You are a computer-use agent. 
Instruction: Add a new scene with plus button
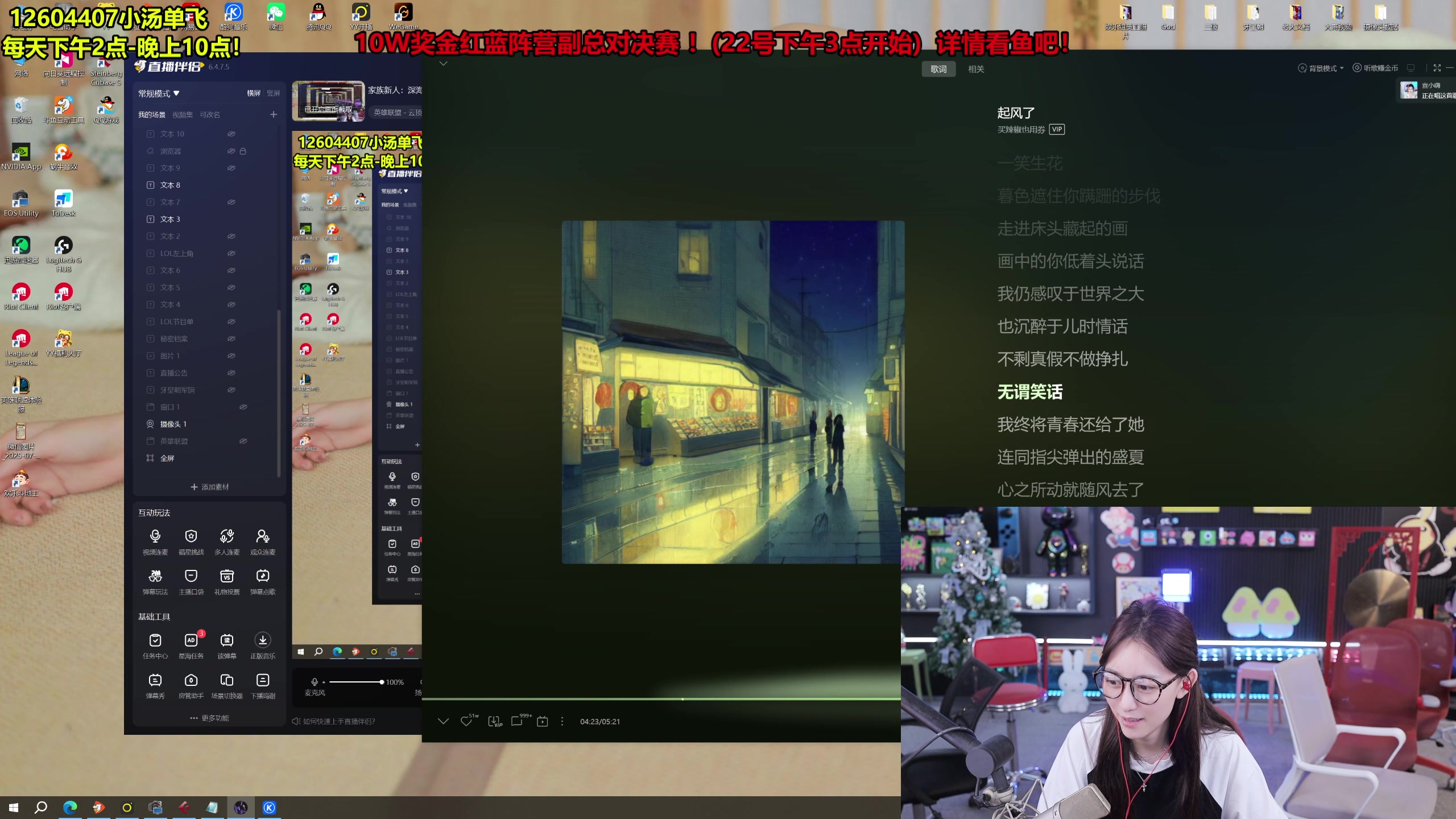tap(274, 115)
